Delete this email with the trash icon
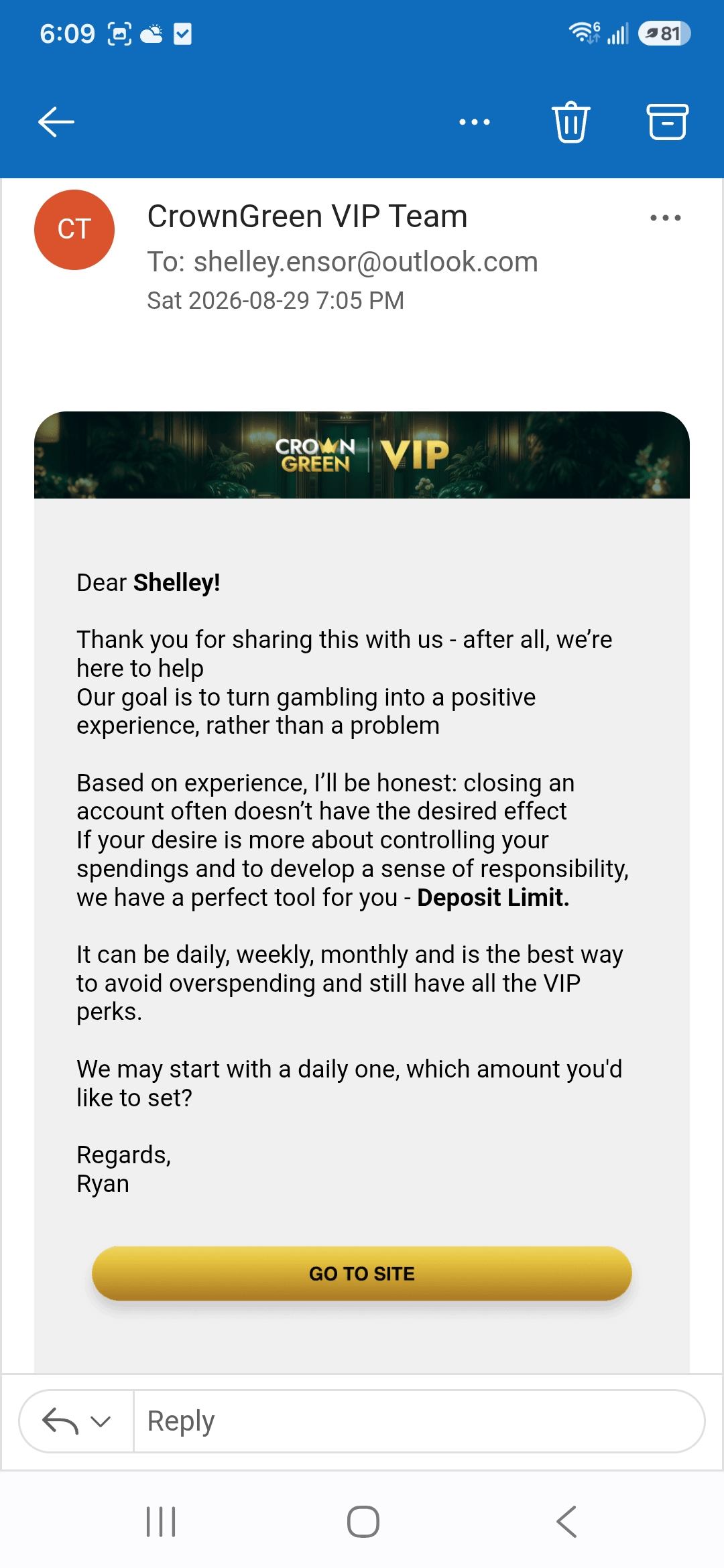 click(570, 122)
